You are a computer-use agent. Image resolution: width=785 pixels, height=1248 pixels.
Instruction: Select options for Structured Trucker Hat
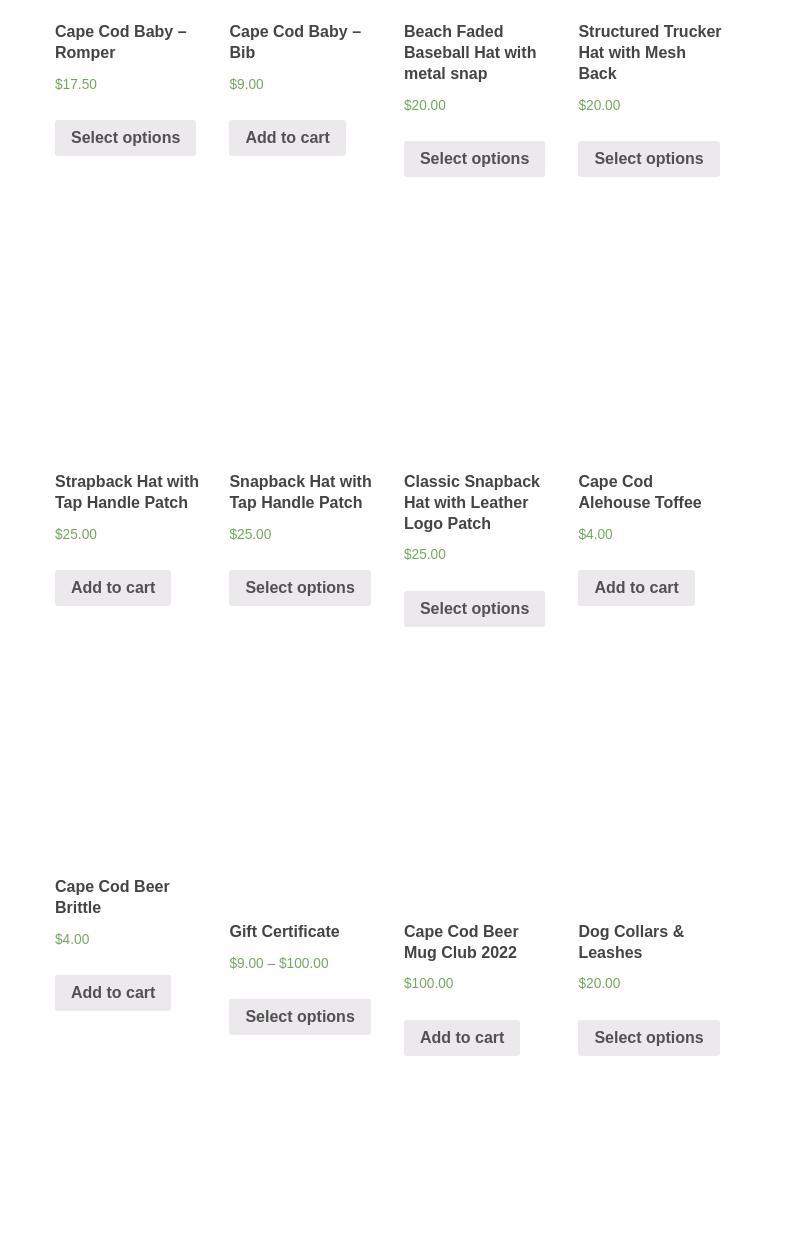648,159
